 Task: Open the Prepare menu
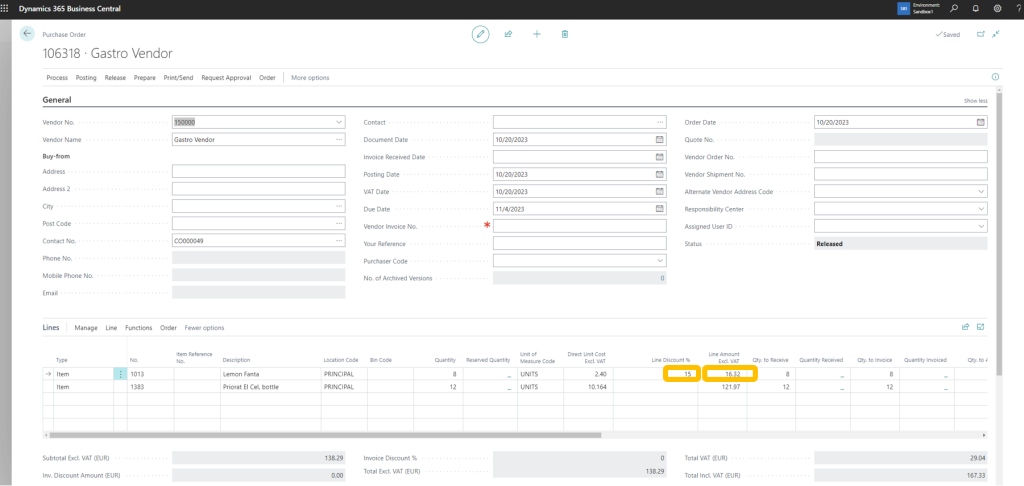pyautogui.click(x=145, y=78)
